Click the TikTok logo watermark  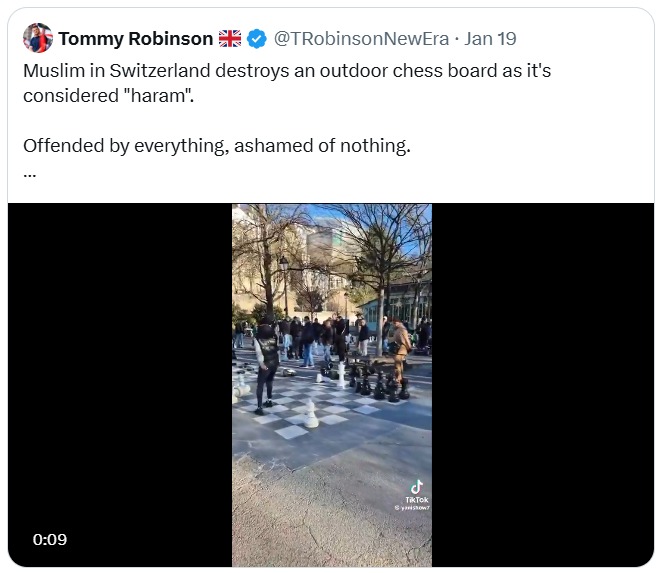(416, 487)
